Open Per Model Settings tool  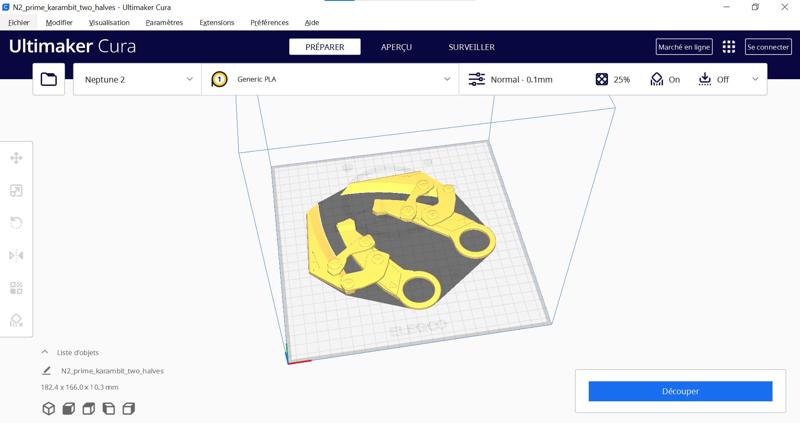click(16, 288)
